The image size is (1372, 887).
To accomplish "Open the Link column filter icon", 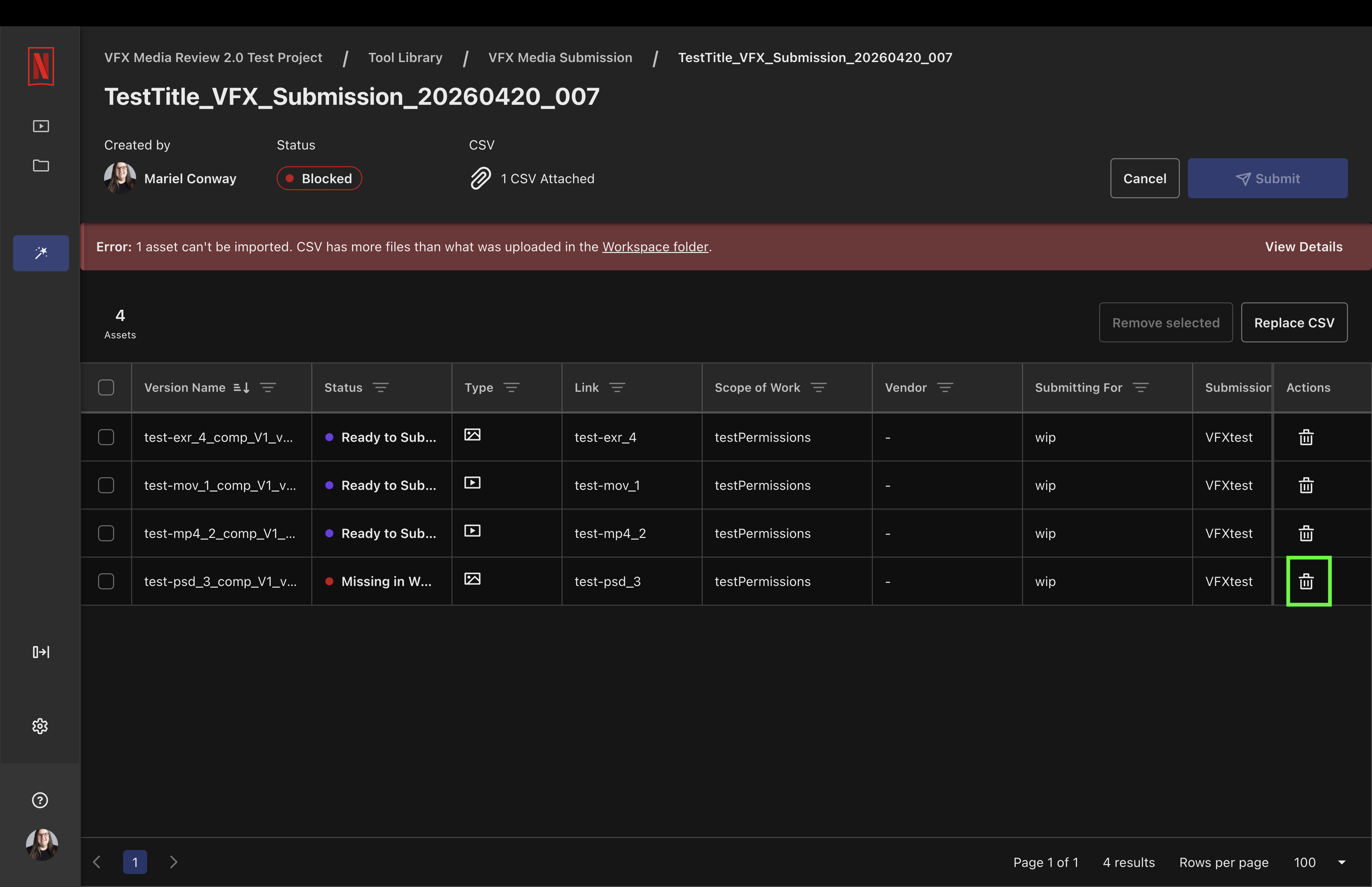I will click(617, 388).
